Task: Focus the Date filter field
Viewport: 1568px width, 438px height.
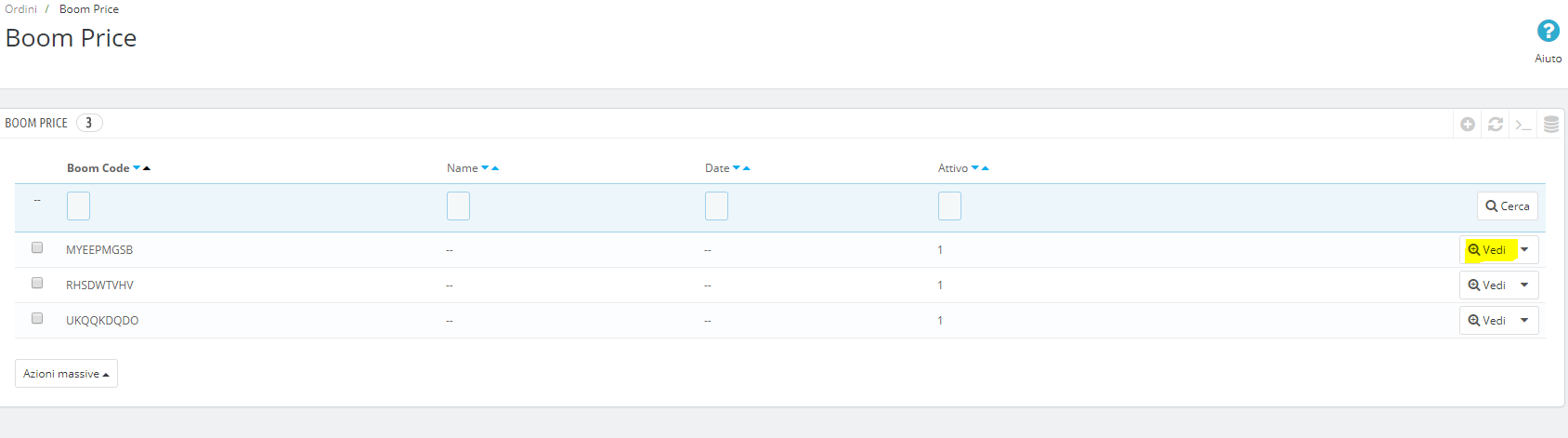Action: 716,206
